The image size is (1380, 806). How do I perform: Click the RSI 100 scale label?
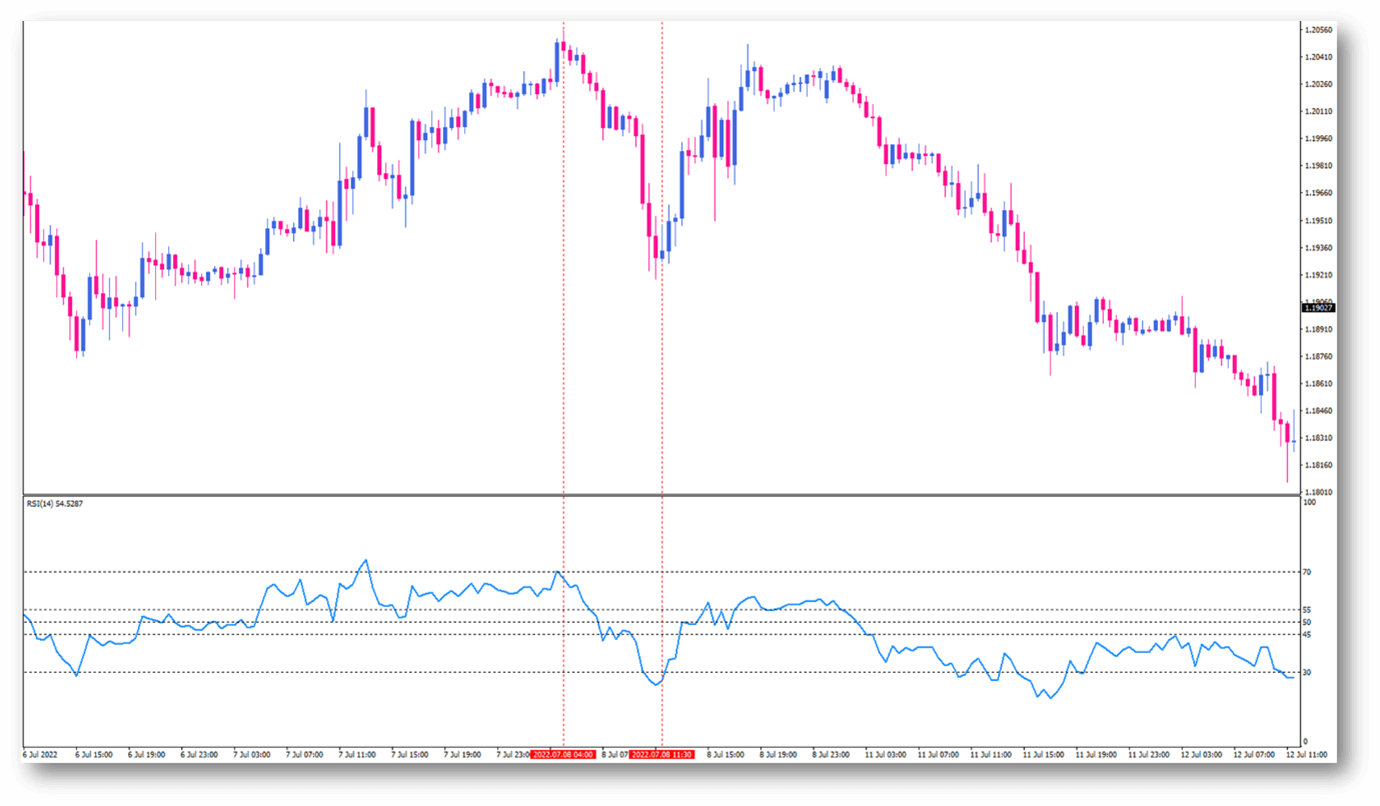click(1309, 502)
